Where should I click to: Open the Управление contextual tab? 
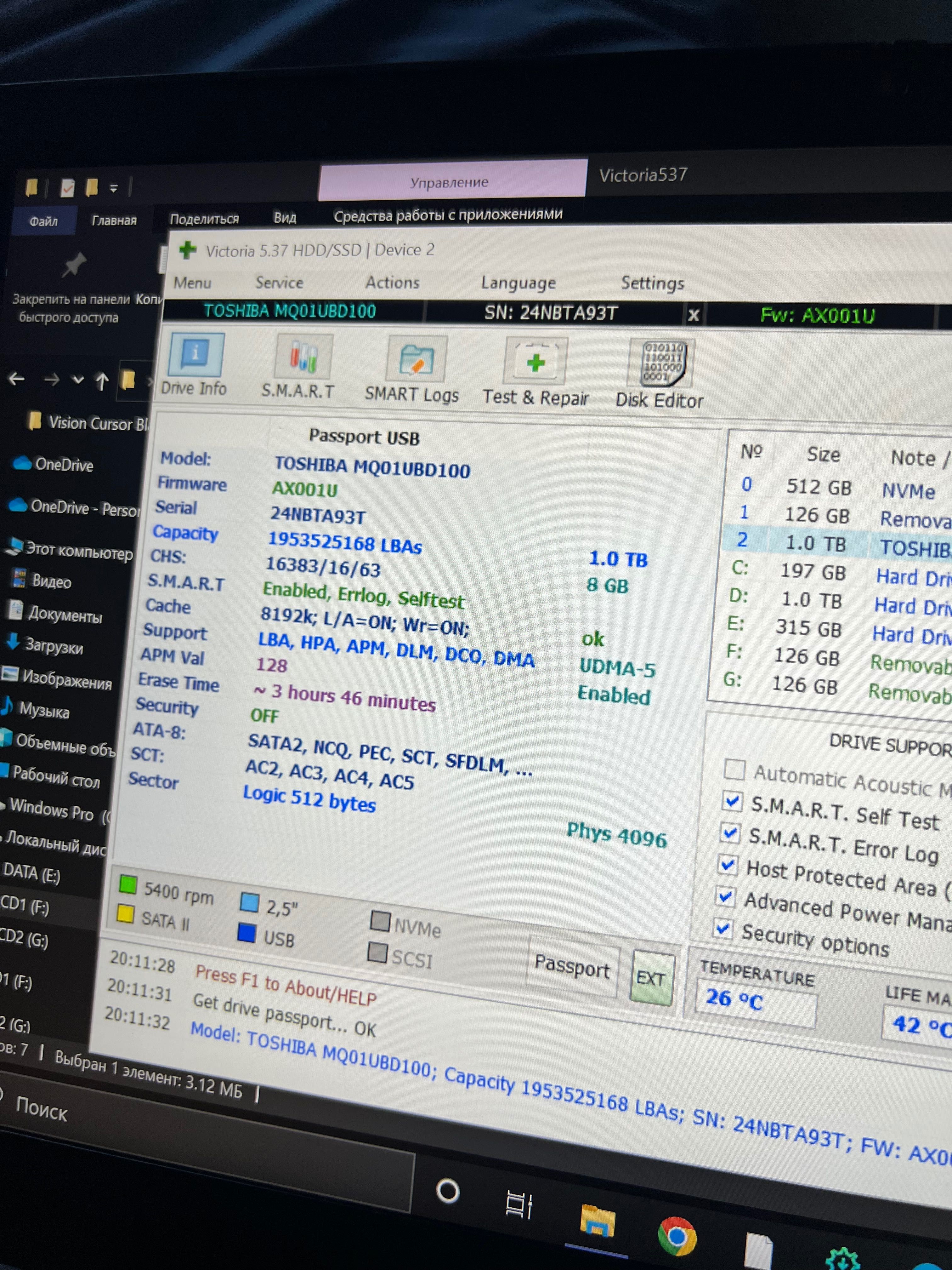point(453,181)
